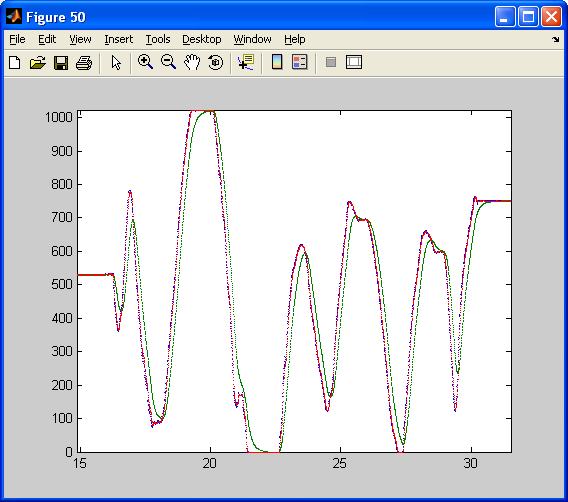Open the Tools menu
Image resolution: width=568 pixels, height=502 pixels.
point(158,39)
